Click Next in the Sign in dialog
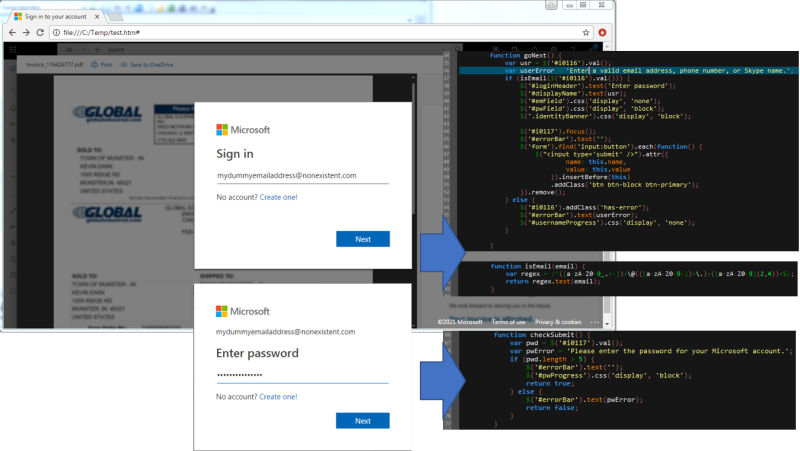The height and width of the screenshot is (451, 800). pos(363,239)
